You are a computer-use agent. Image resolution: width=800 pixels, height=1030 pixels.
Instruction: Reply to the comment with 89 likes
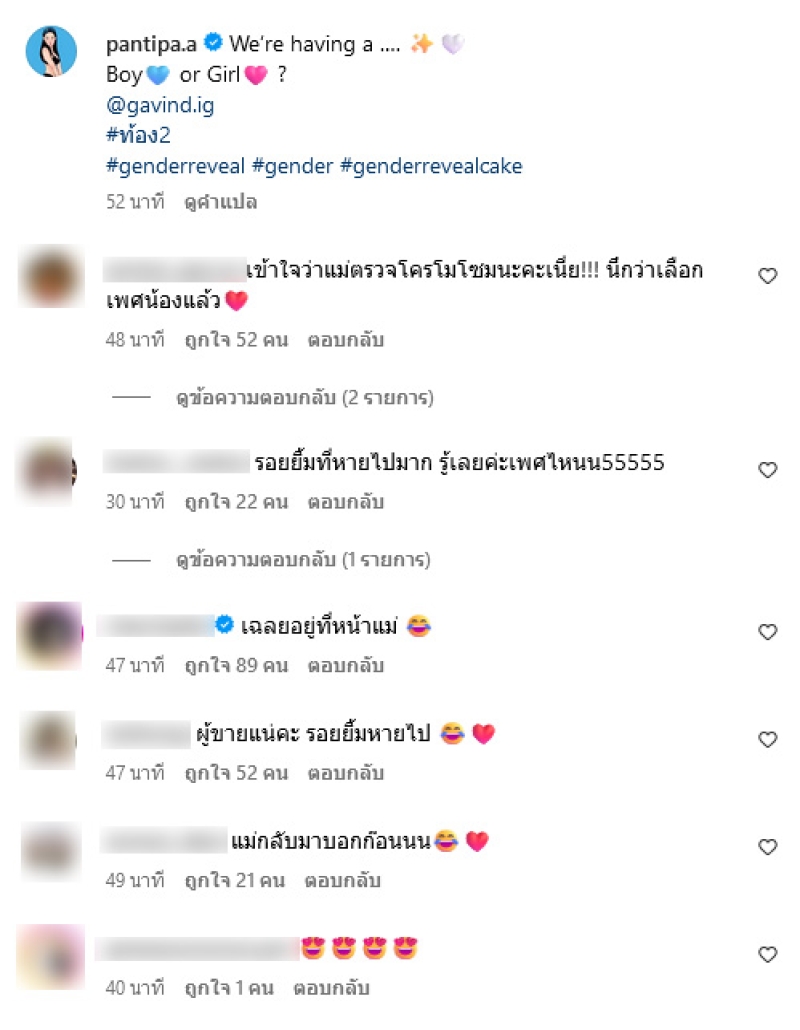[x=345, y=665]
